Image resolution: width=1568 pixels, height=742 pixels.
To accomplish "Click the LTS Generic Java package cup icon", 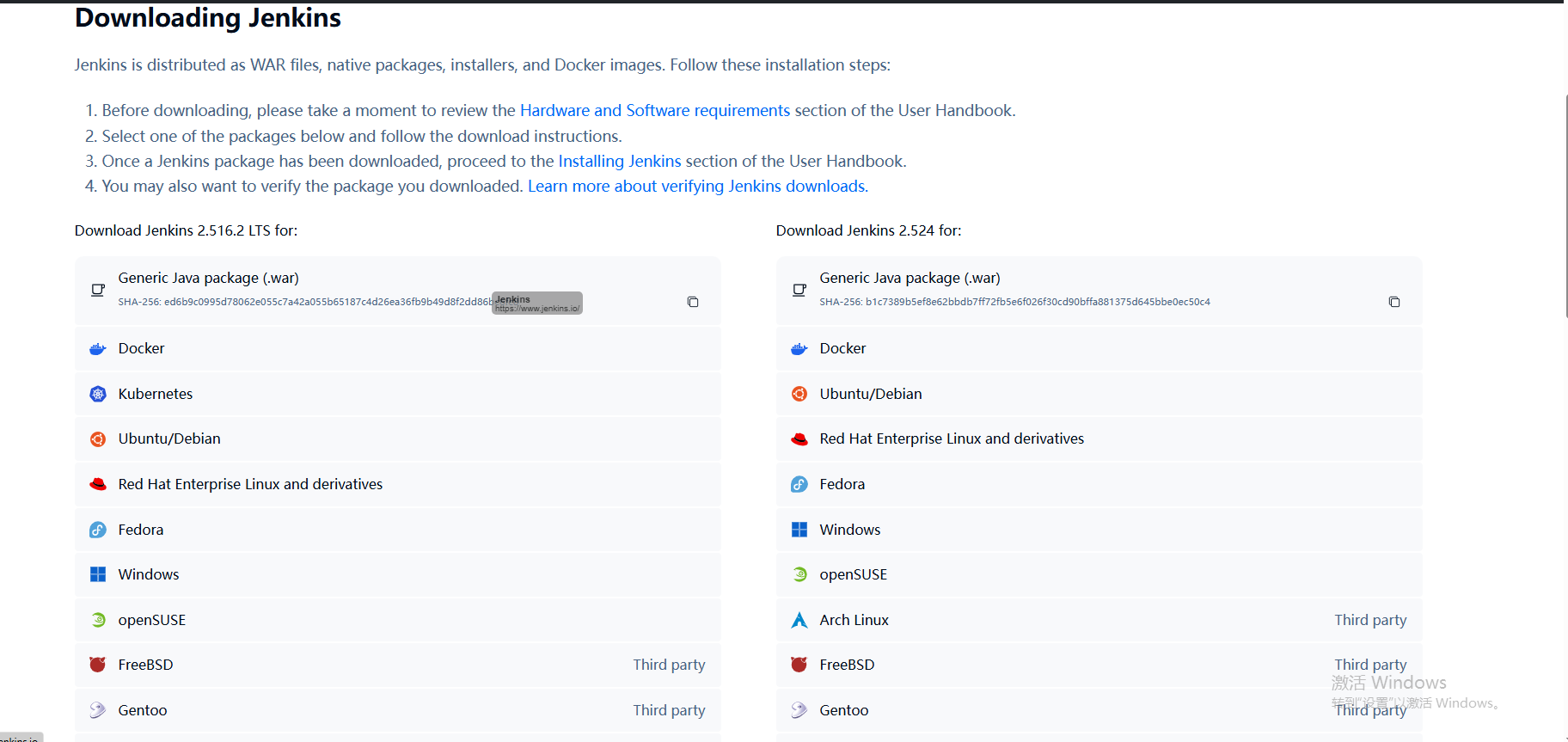I will pos(98,290).
